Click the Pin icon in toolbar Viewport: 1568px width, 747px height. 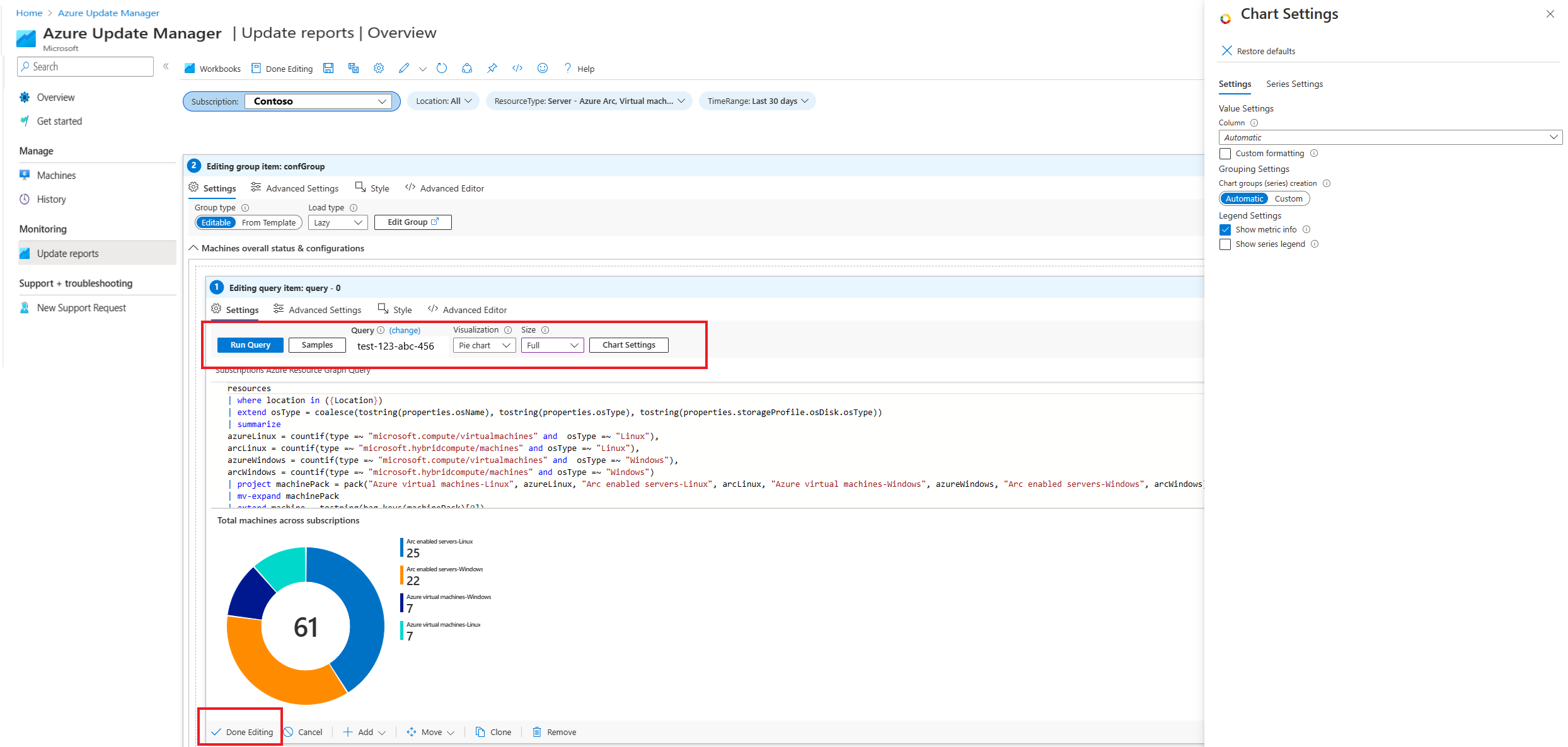click(x=494, y=68)
